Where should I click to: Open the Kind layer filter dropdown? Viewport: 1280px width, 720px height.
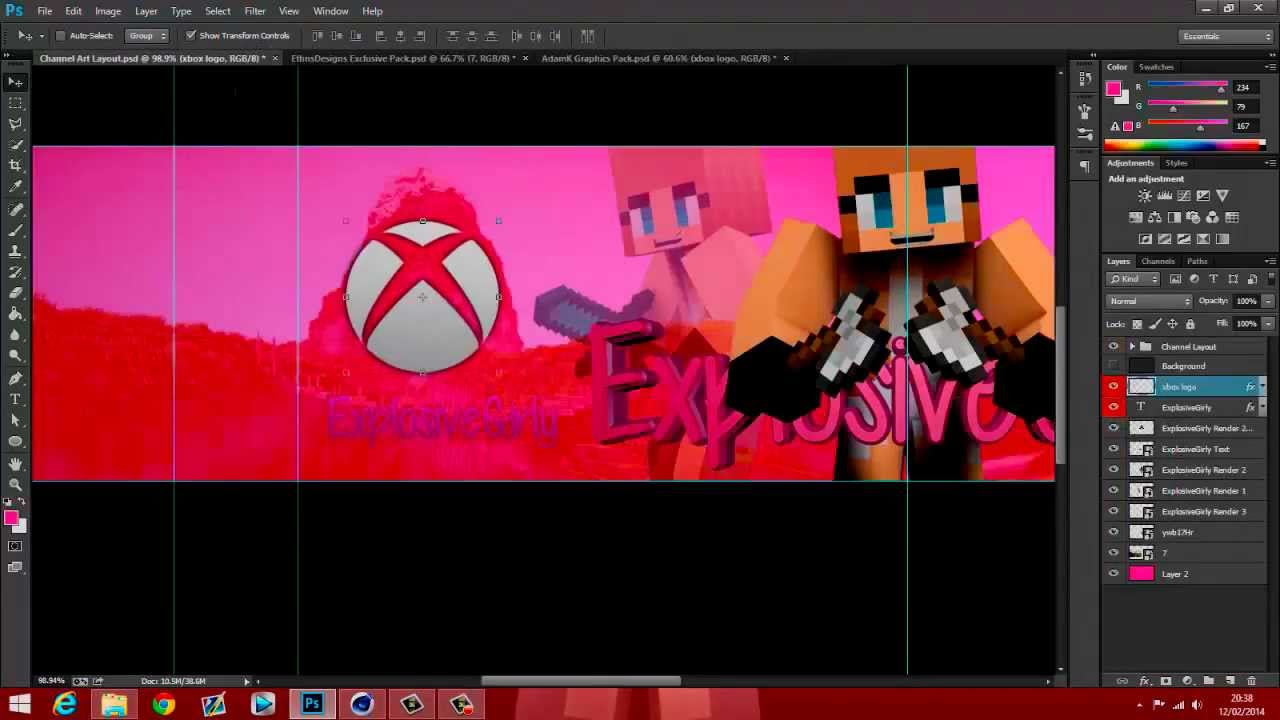click(1134, 279)
